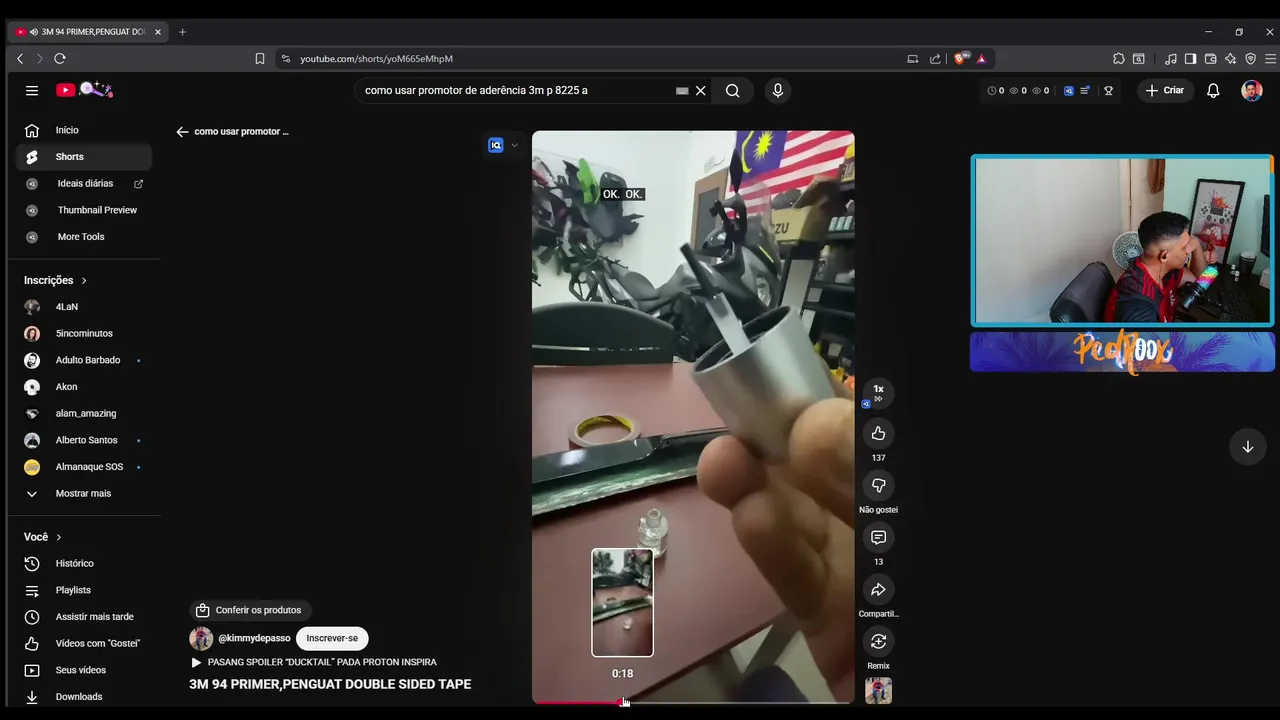Mute tab via speaker icon on tab
This screenshot has width=1280, height=720.
(x=34, y=32)
